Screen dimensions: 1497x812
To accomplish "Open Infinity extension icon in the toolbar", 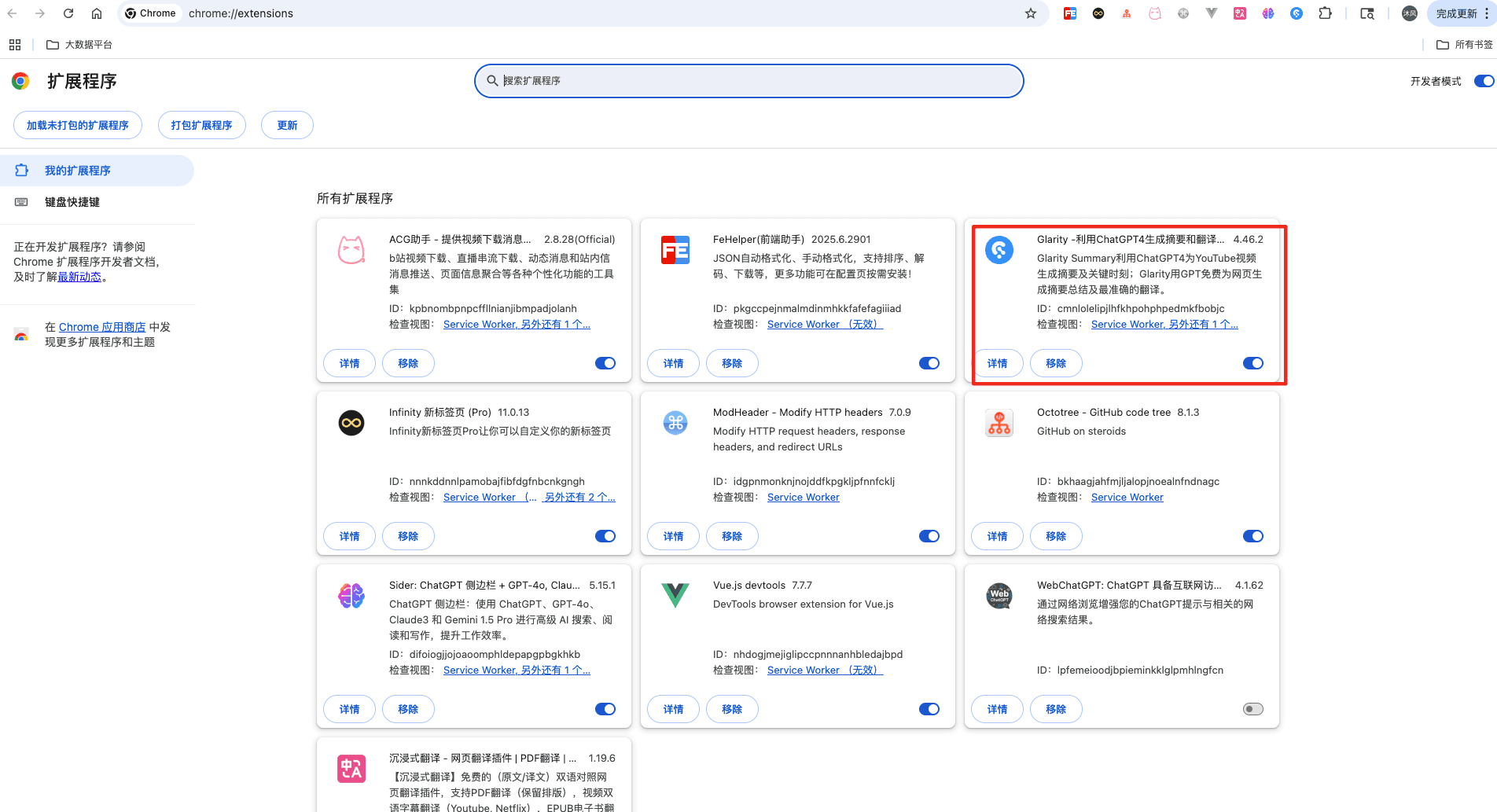I will (x=1098, y=13).
